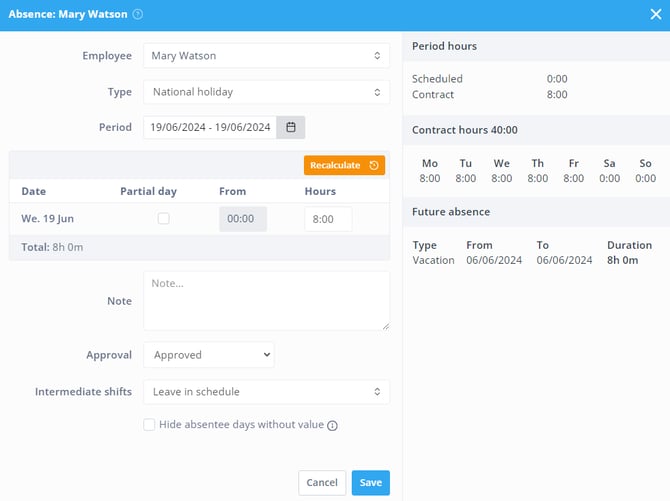
Task: Enable Hide absentee days without value
Action: pyautogui.click(x=149, y=424)
